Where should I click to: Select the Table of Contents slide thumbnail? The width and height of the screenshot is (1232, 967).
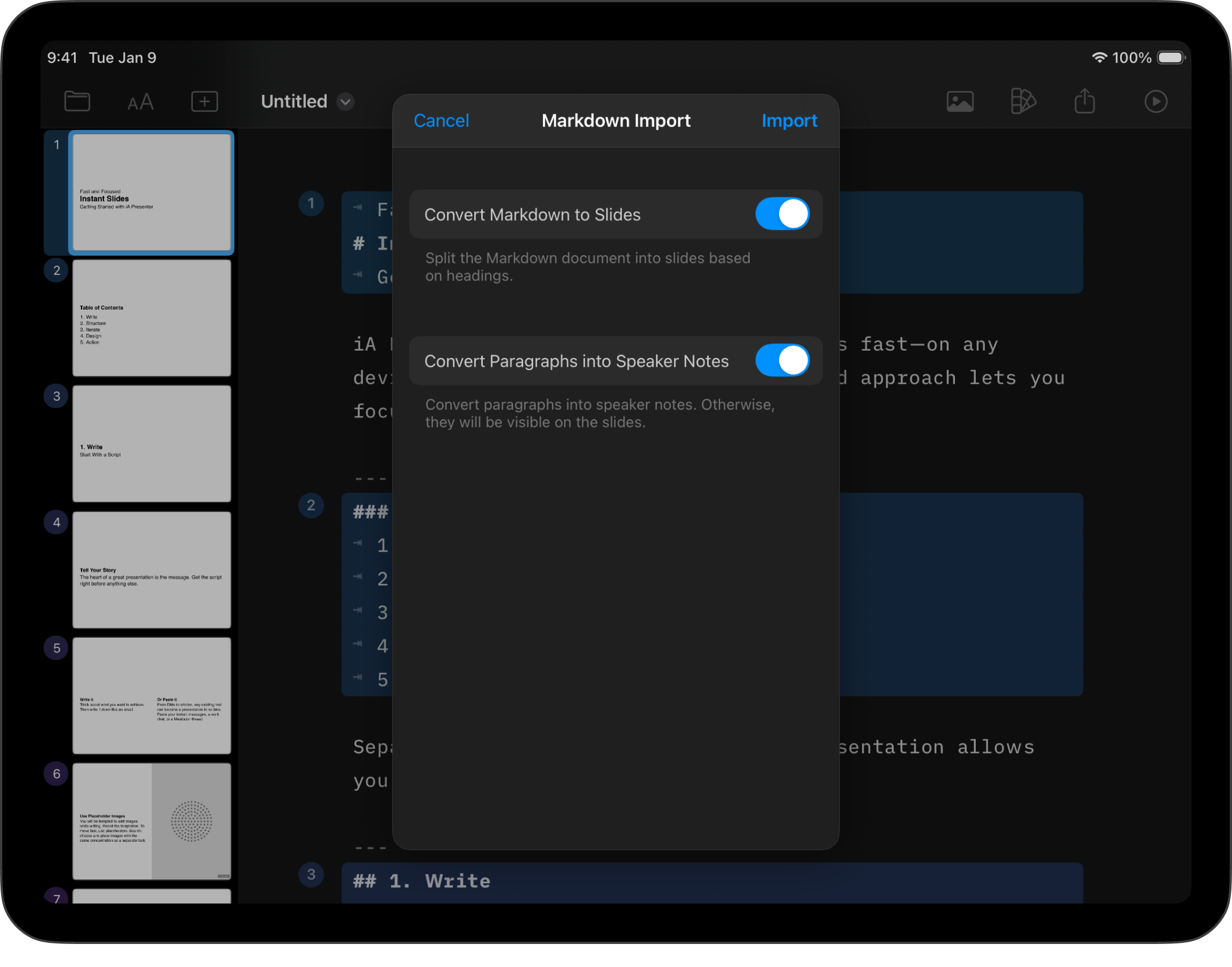152,318
